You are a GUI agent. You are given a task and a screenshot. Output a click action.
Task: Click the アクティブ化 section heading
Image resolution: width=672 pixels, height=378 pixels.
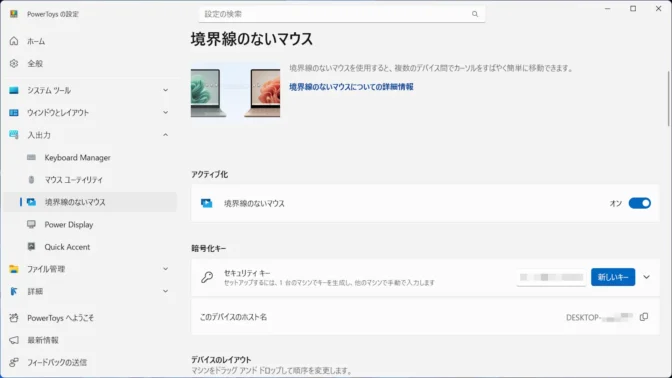point(210,174)
